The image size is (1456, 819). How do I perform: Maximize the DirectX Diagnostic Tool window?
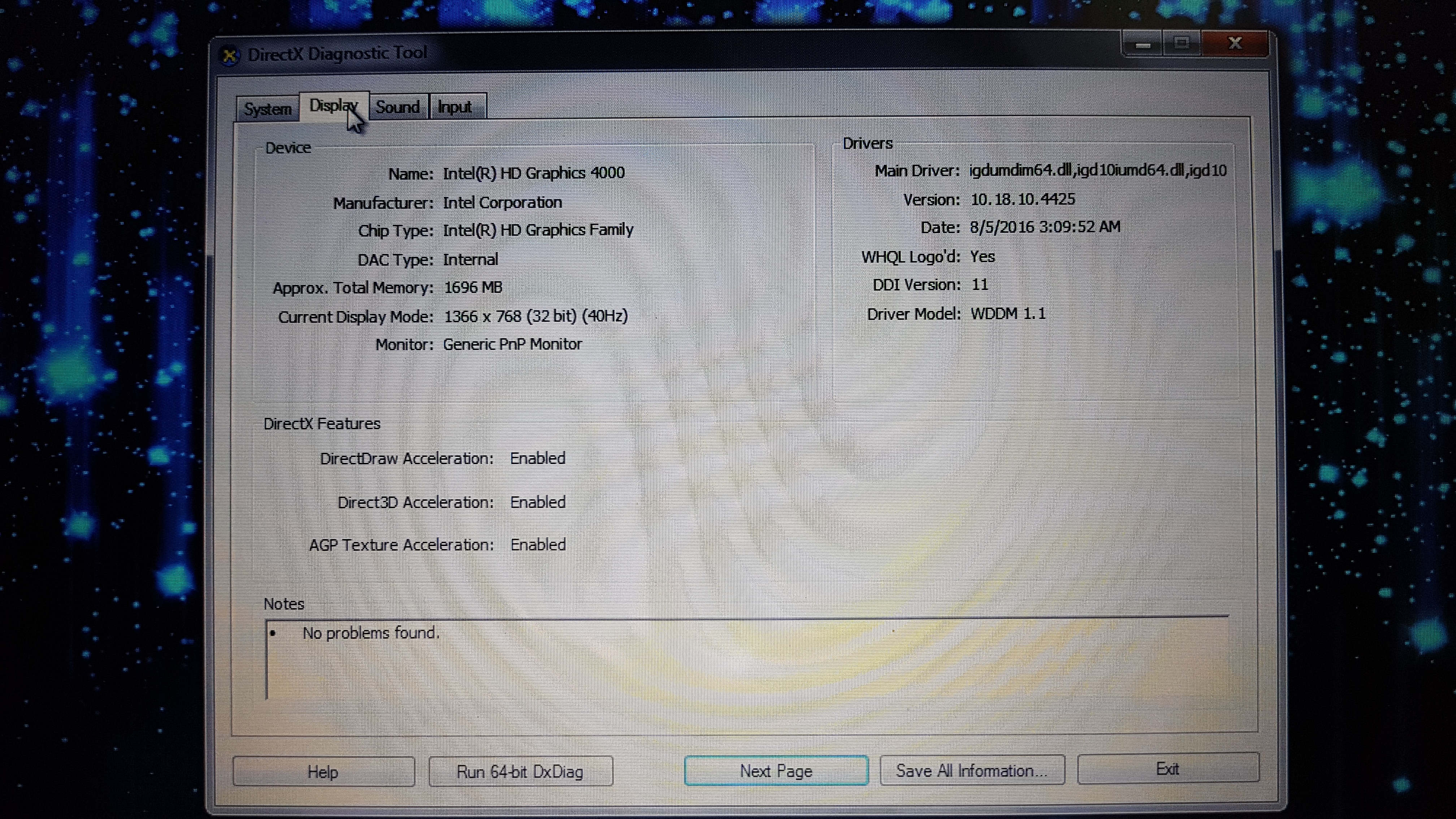pos(1181,44)
